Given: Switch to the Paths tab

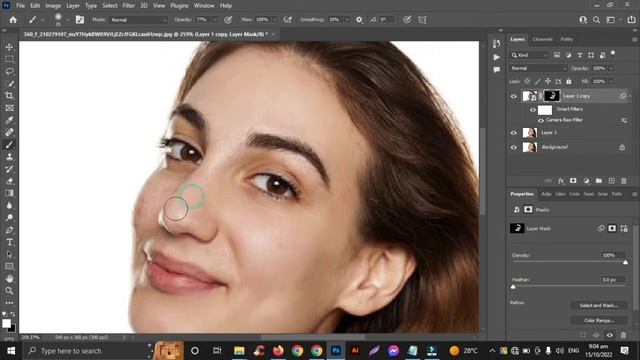Looking at the screenshot, I should (567, 39).
